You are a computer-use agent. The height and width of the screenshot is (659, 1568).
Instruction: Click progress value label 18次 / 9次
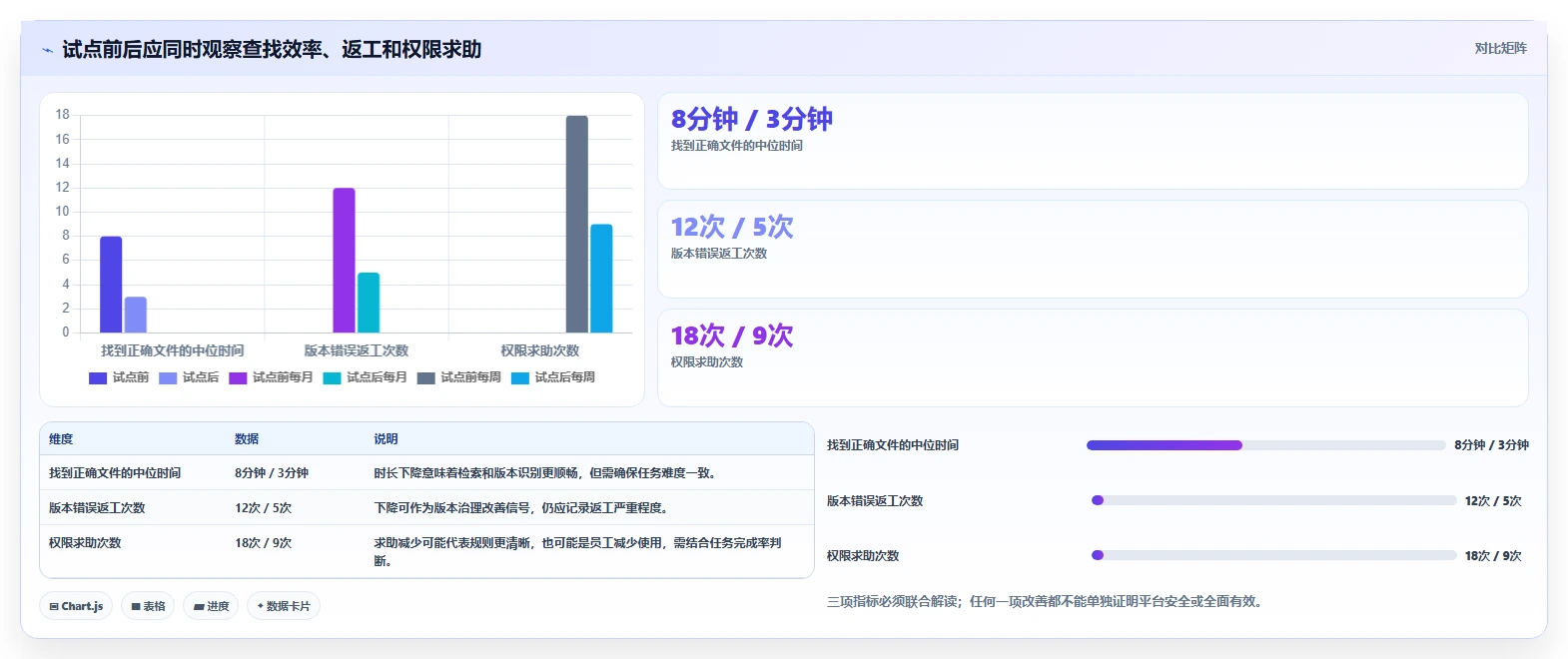(x=1493, y=556)
